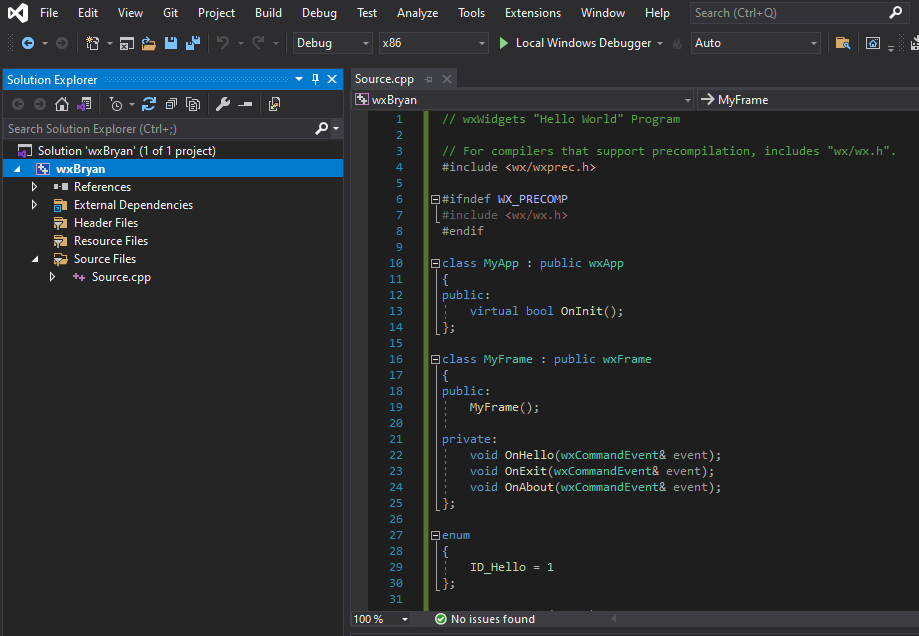The height and width of the screenshot is (636, 919).
Task: Open the Build menu
Action: point(268,12)
